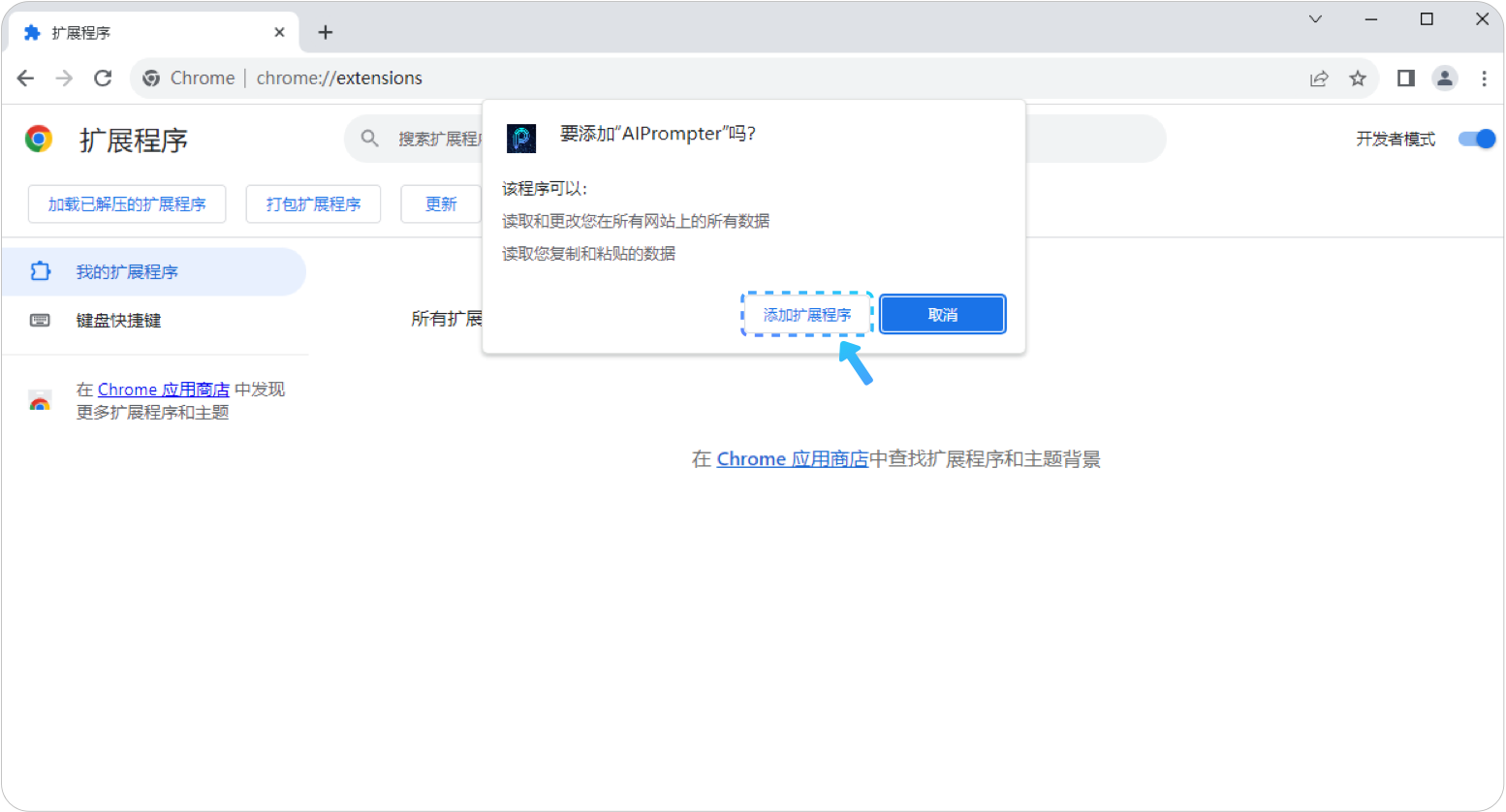Open Chrome three-dot menu
1506x812 pixels.
tap(1484, 78)
